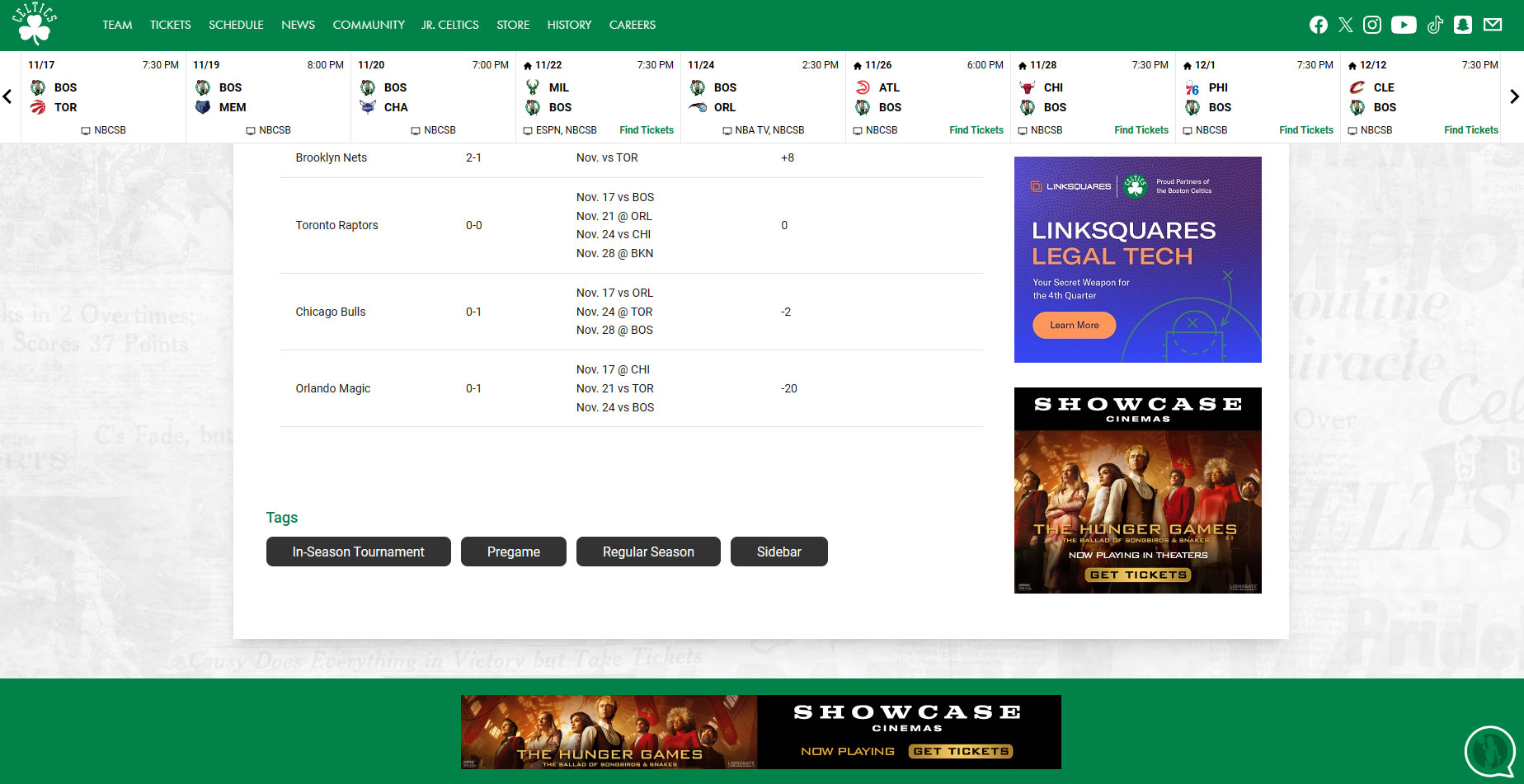Visit the Instagram social icon
The image size is (1524, 784).
[x=1372, y=25]
